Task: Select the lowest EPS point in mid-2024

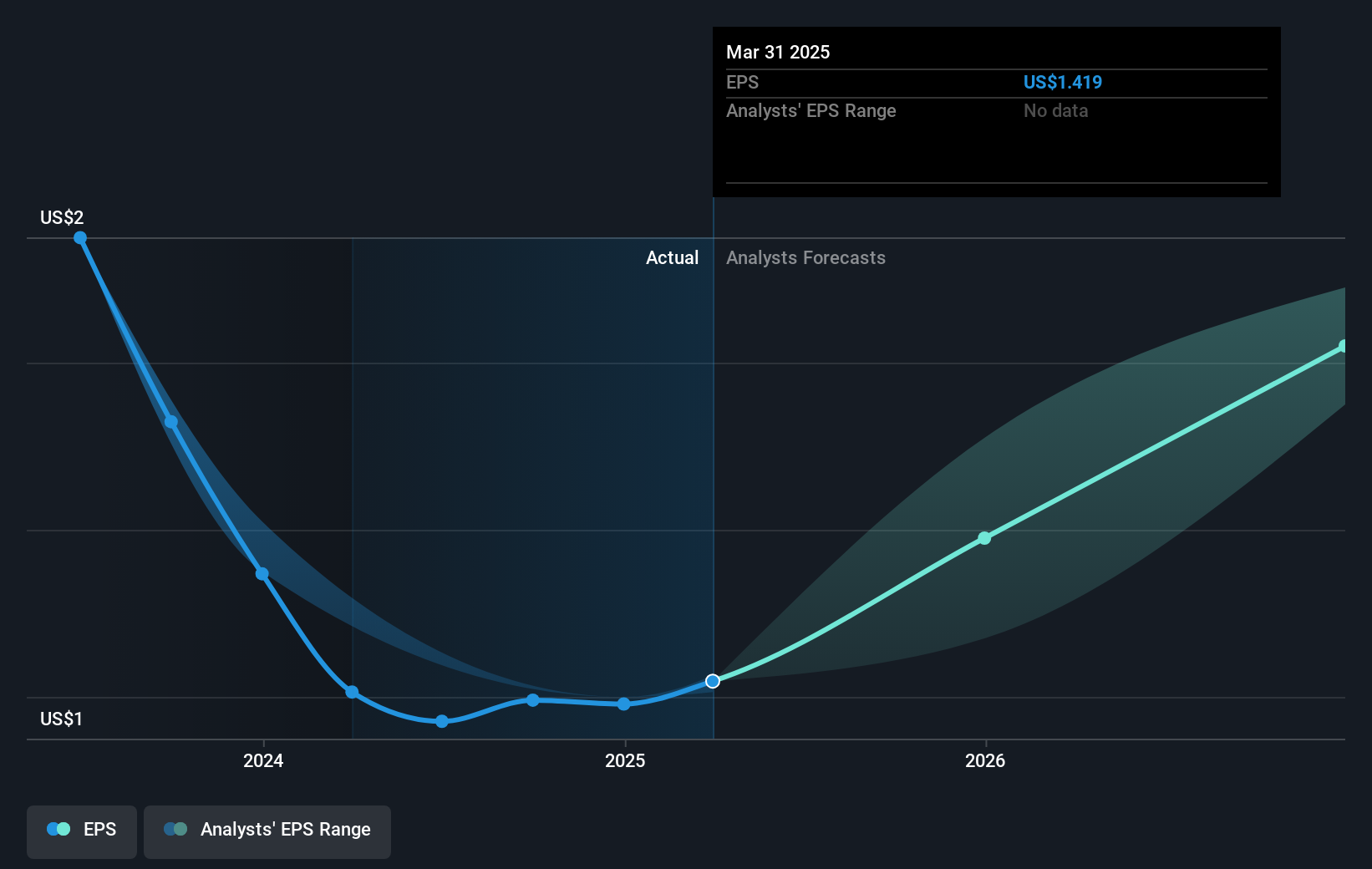Action: pyautogui.click(x=442, y=721)
